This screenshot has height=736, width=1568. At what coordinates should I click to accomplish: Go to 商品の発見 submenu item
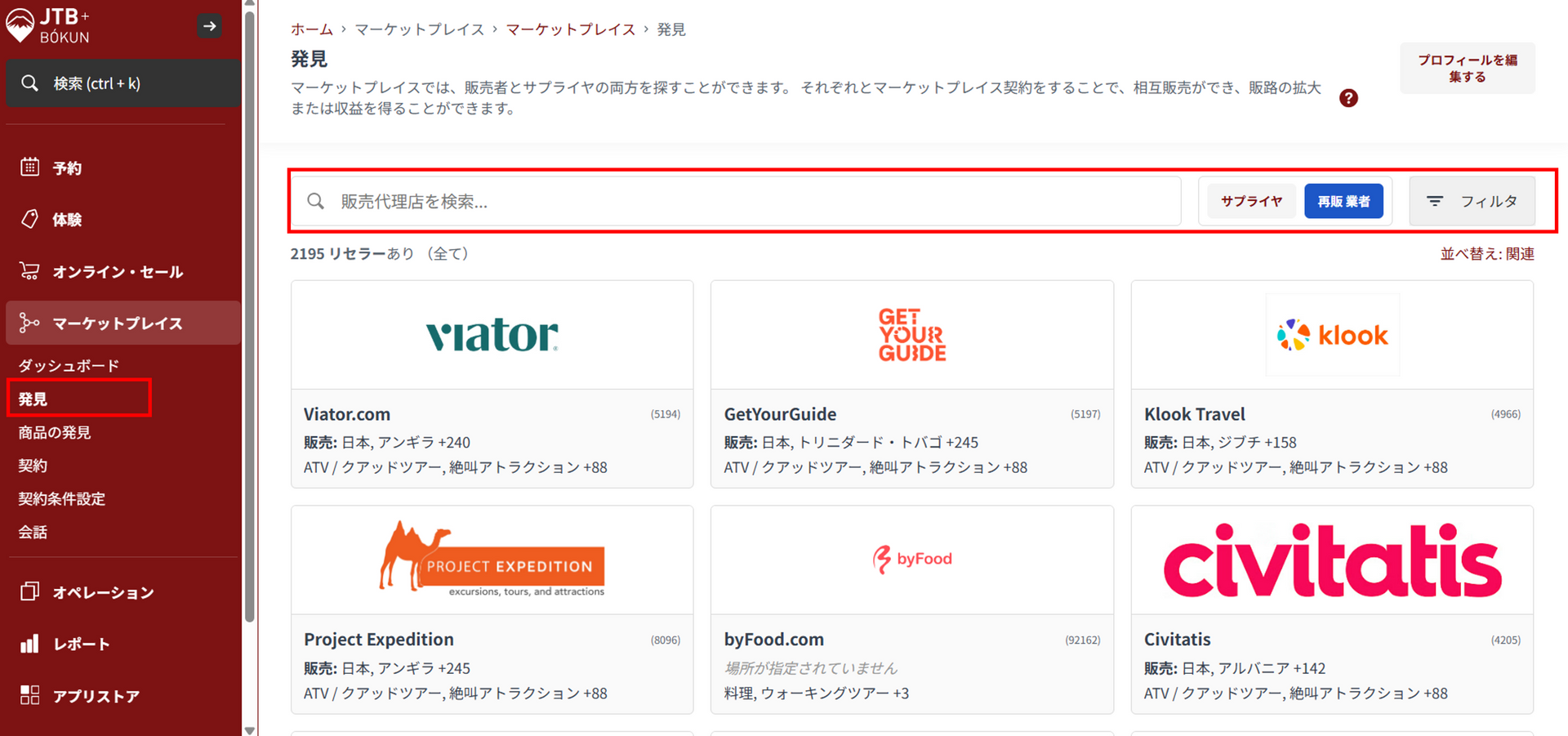coord(54,432)
